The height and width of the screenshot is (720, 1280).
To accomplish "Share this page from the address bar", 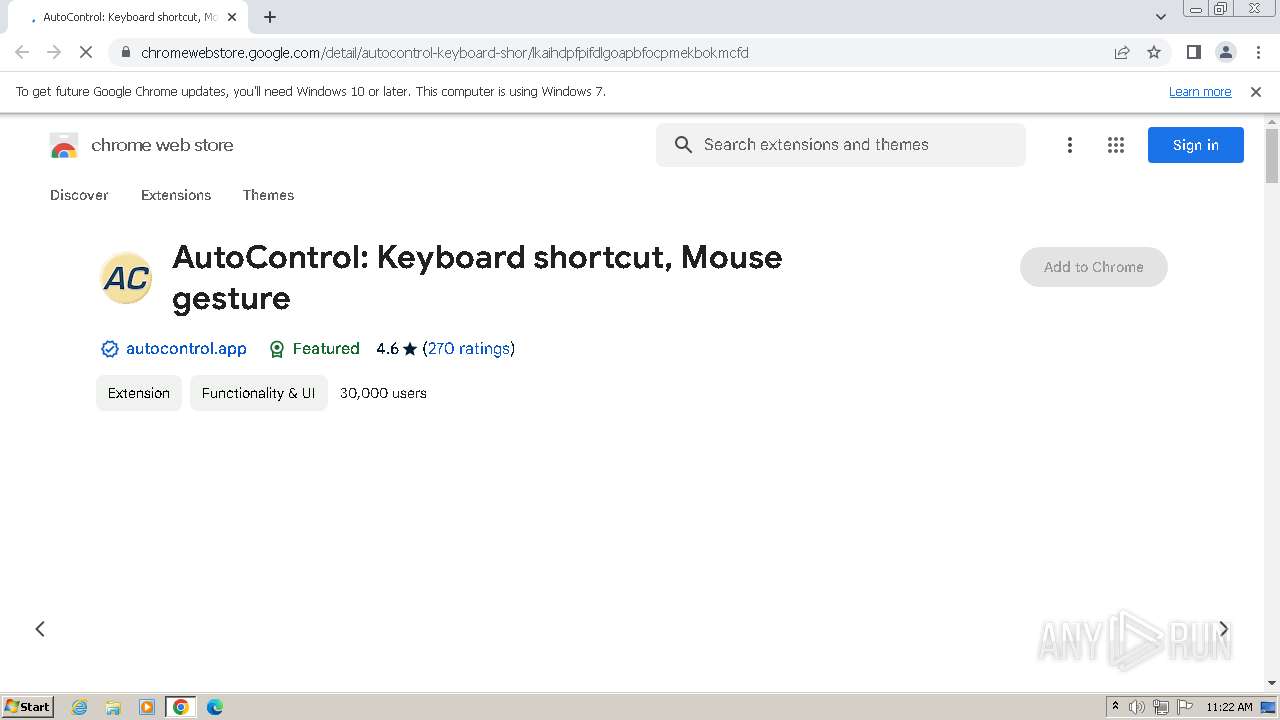I will point(1122,53).
